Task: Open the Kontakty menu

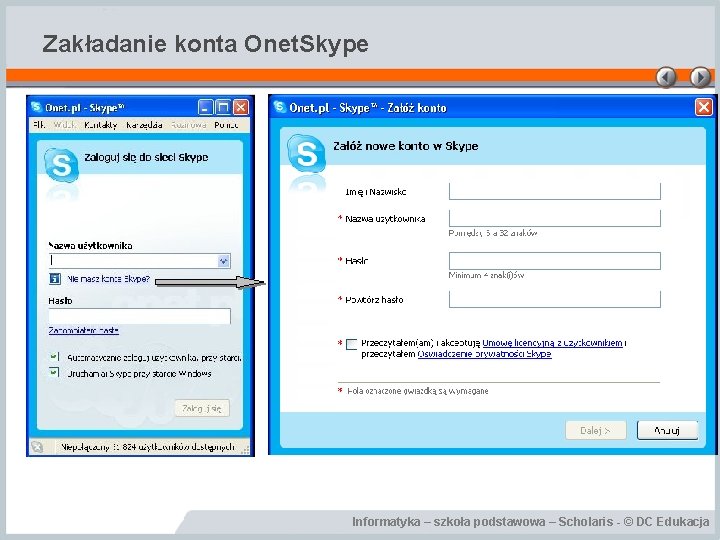Action: [101, 124]
